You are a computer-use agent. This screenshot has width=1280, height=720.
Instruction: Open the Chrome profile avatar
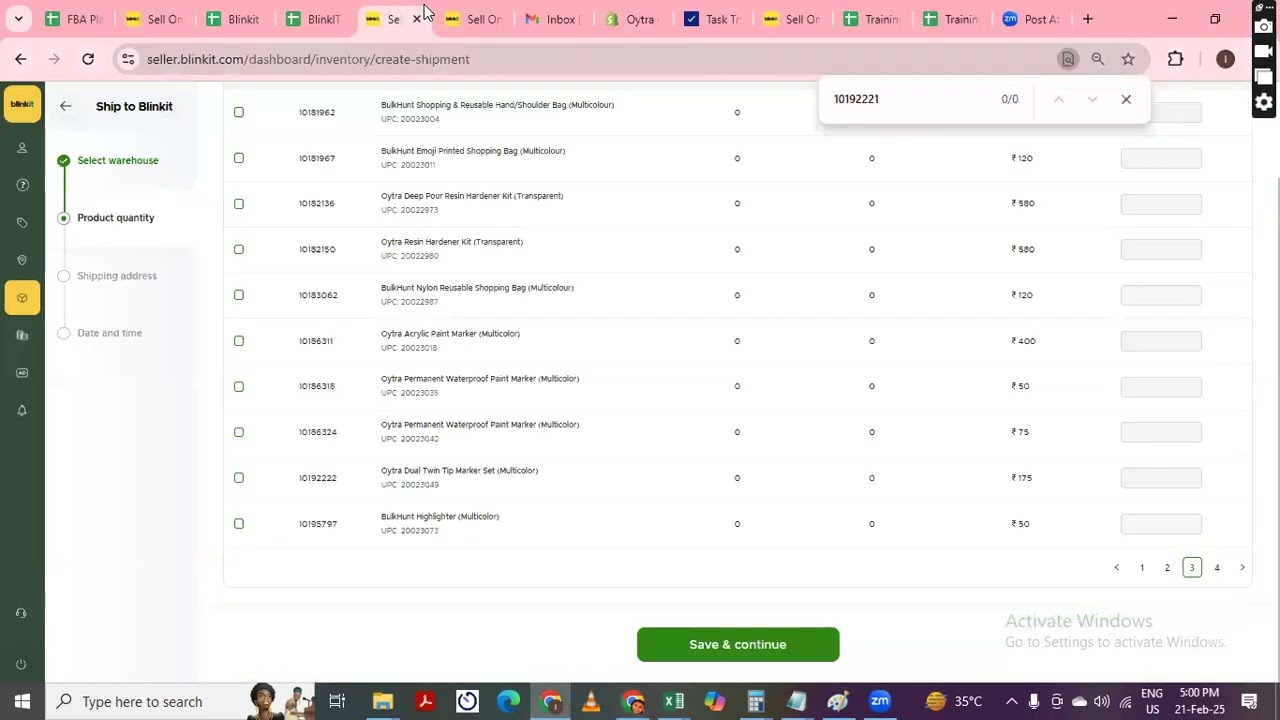1225,59
